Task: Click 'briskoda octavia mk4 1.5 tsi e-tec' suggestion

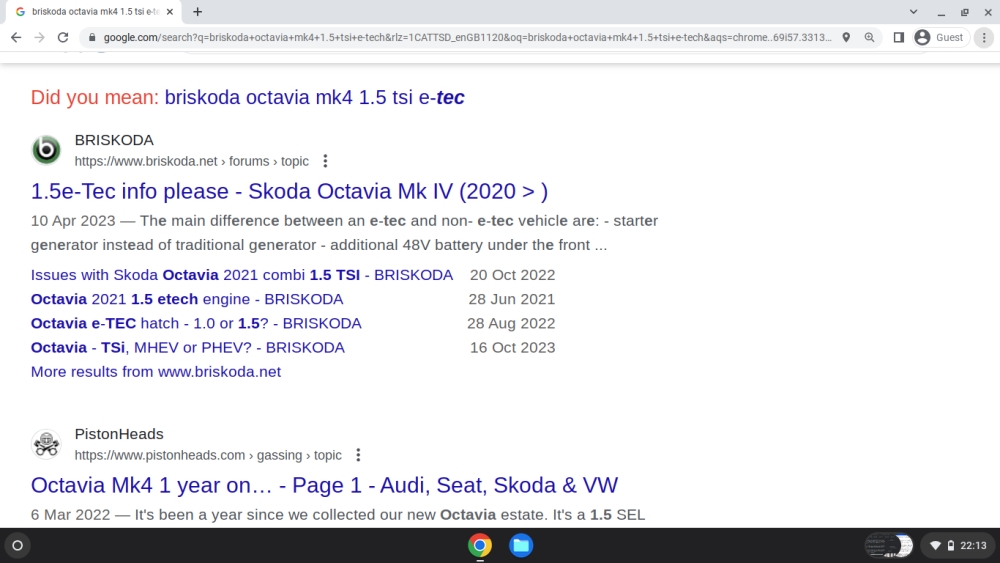Action: click(x=314, y=98)
